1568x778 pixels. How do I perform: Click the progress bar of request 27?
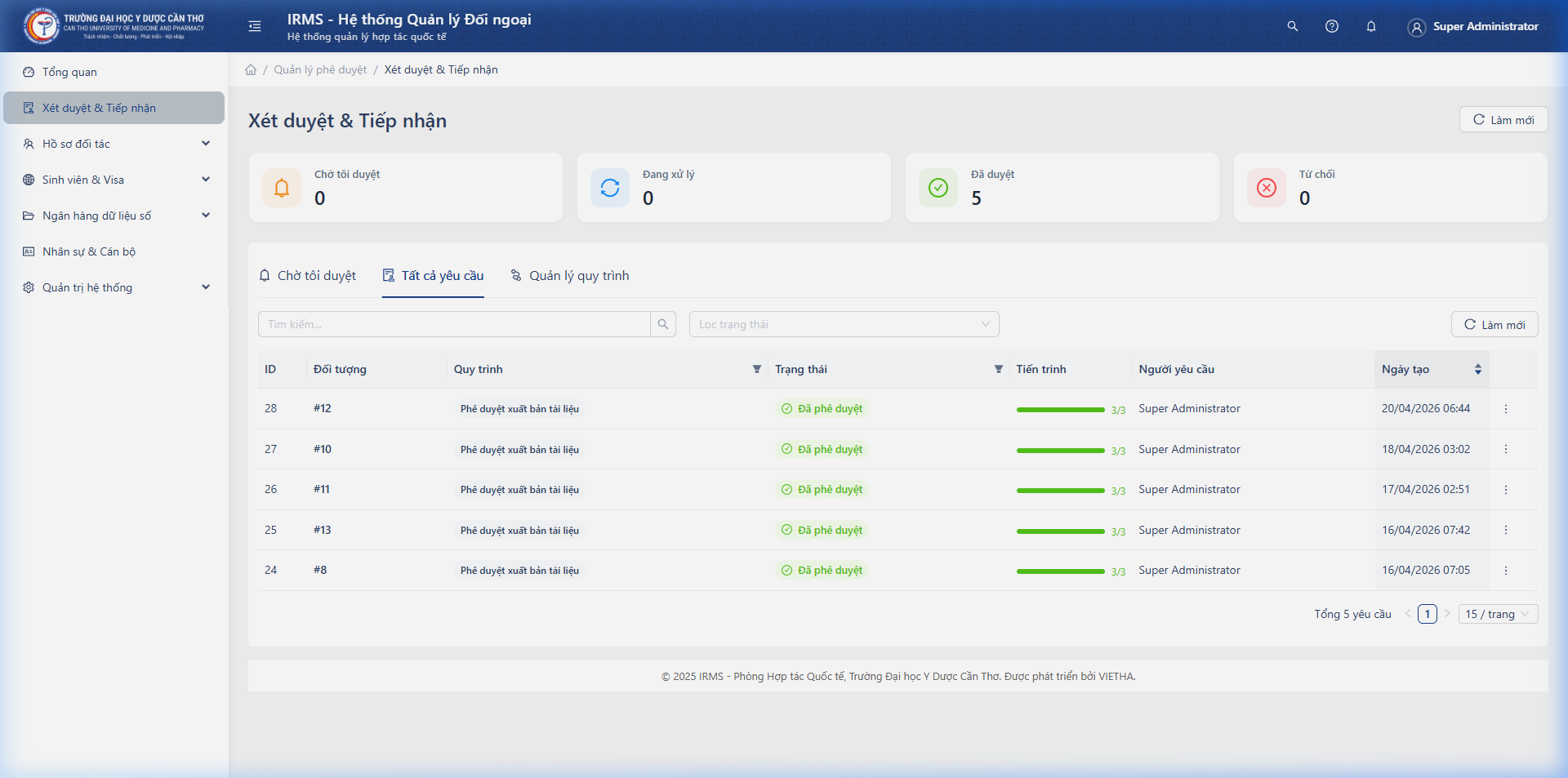[1060, 451]
